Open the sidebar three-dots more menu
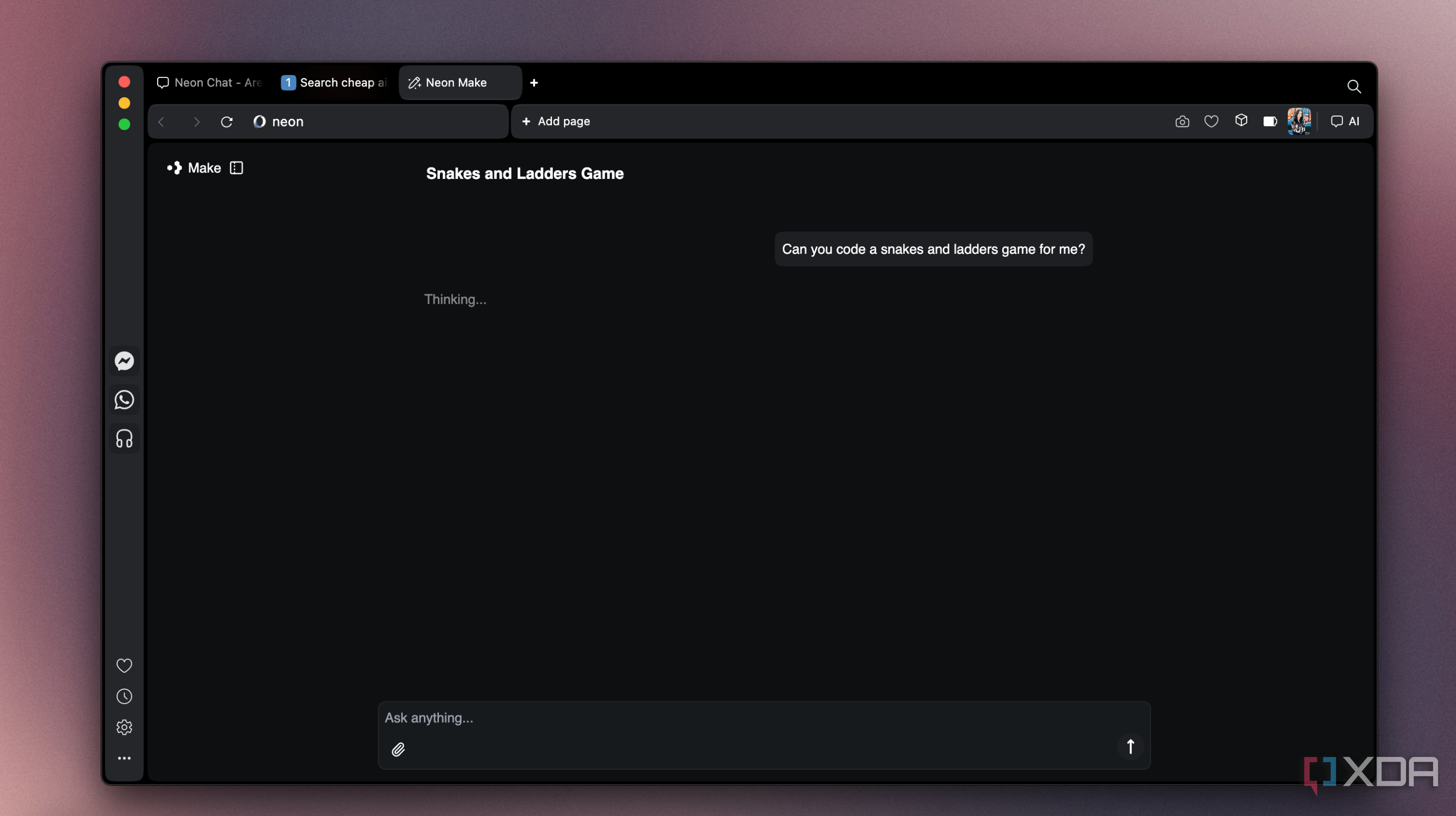 pos(124,758)
